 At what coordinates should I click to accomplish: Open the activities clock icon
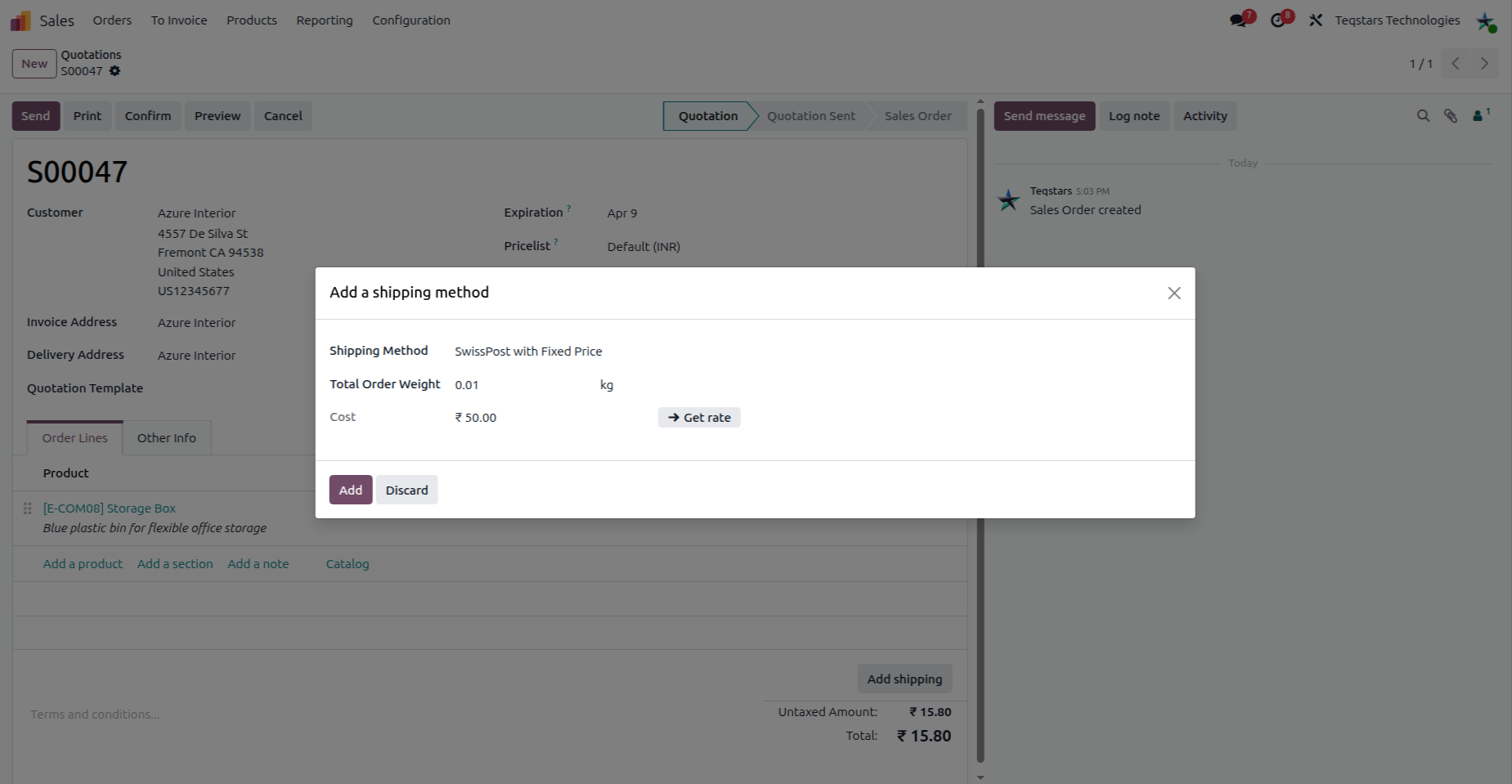(x=1280, y=20)
